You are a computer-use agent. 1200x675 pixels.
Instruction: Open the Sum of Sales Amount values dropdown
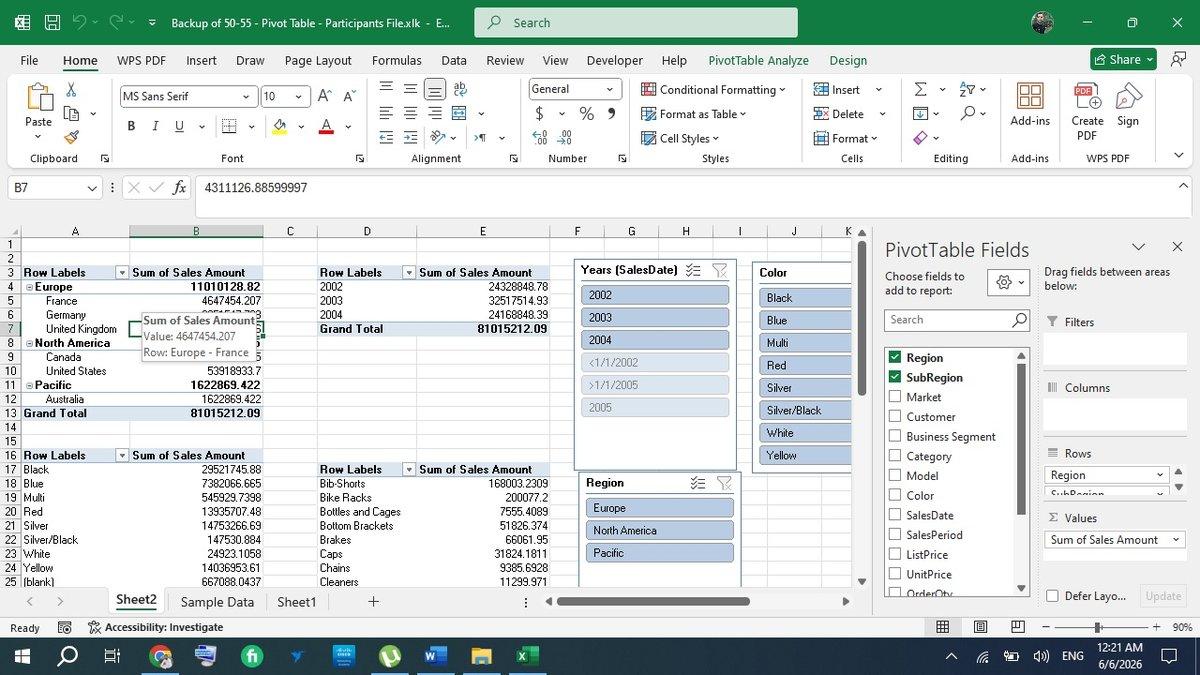pyautogui.click(x=1175, y=540)
